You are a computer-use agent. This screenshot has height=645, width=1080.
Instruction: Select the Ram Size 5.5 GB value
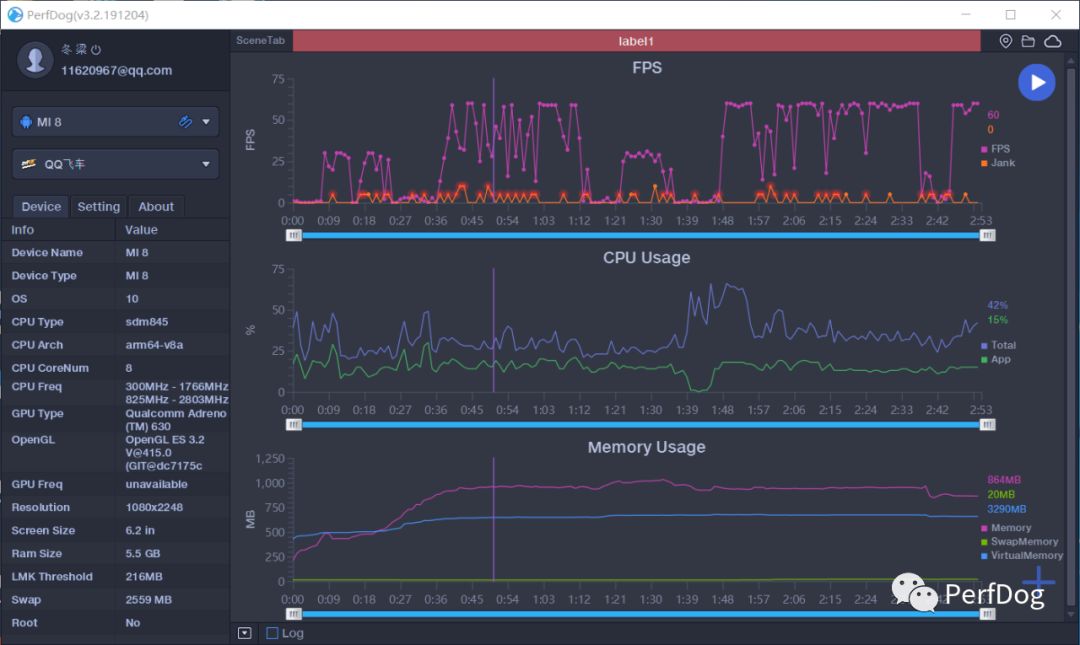(x=143, y=553)
